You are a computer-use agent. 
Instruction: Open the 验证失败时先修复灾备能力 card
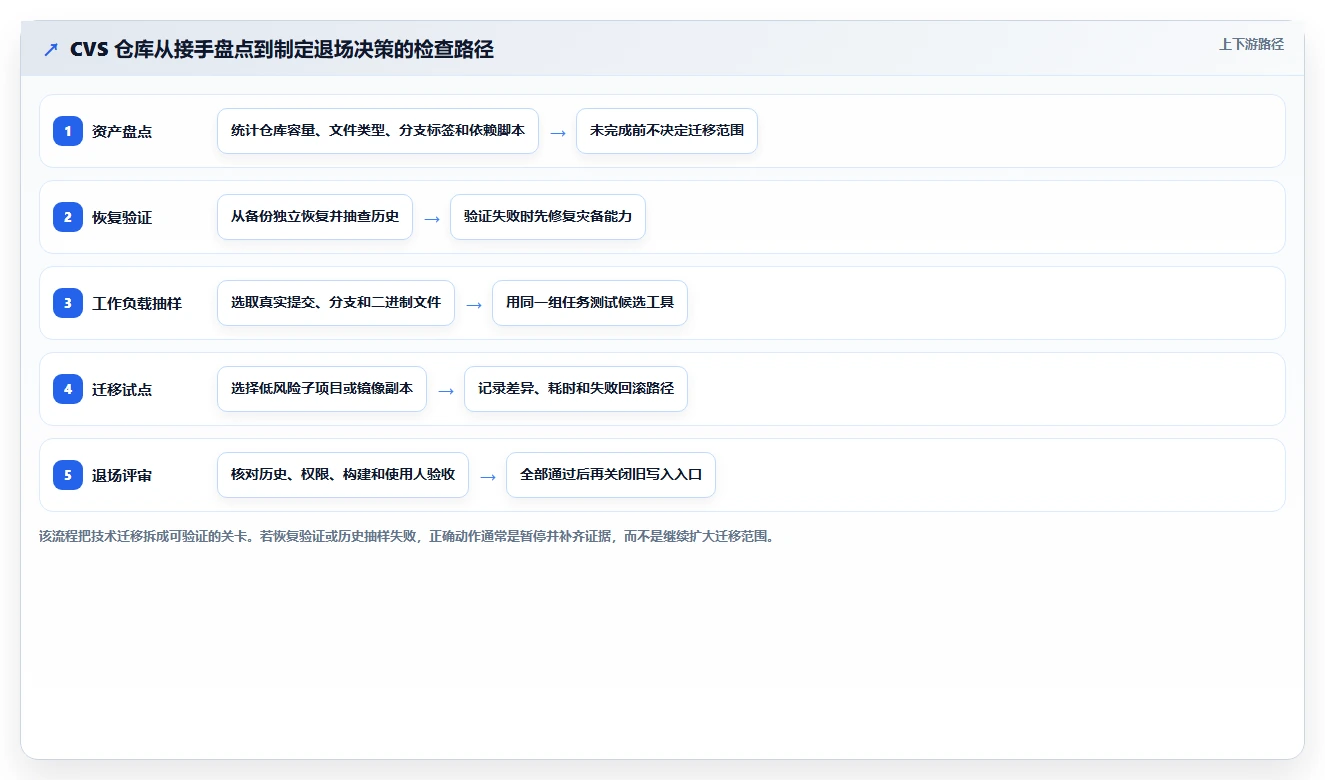point(548,217)
